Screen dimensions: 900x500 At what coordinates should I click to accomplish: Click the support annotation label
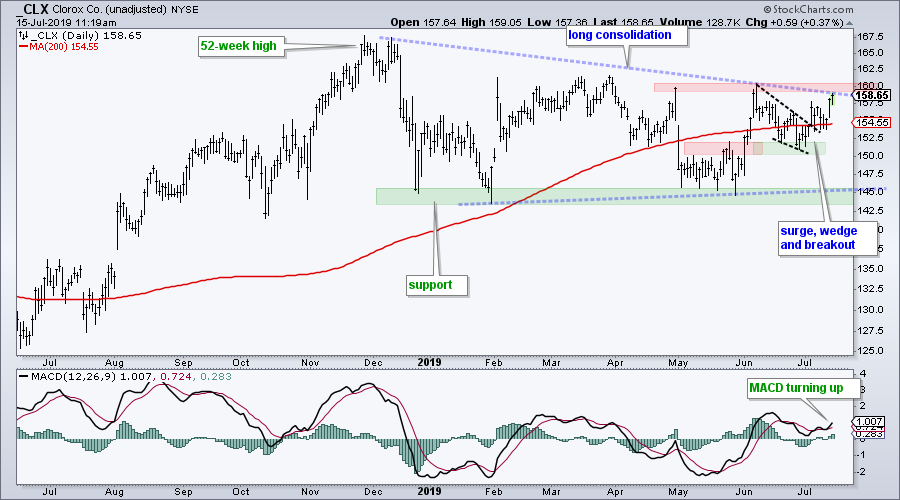coord(437,285)
